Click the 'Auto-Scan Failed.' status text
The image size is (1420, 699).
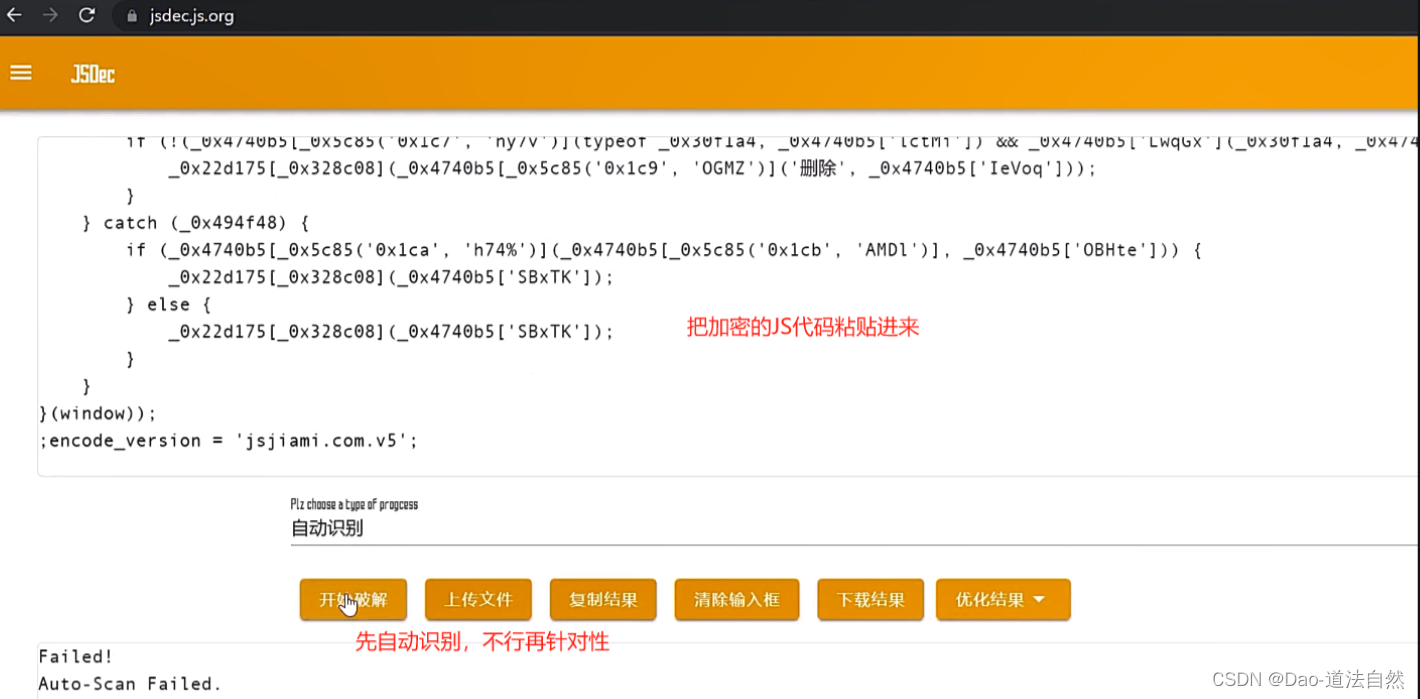[129, 683]
